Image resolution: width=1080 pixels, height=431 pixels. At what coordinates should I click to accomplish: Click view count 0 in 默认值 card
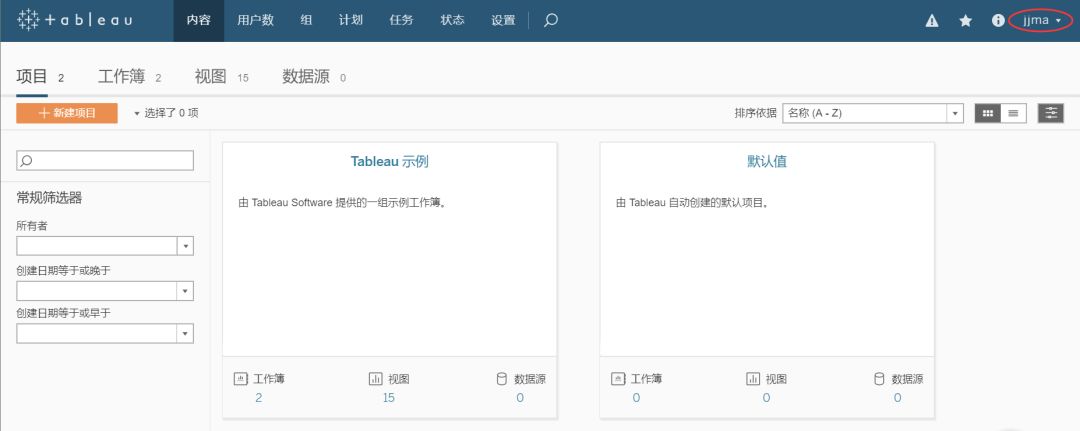pyautogui.click(x=766, y=398)
